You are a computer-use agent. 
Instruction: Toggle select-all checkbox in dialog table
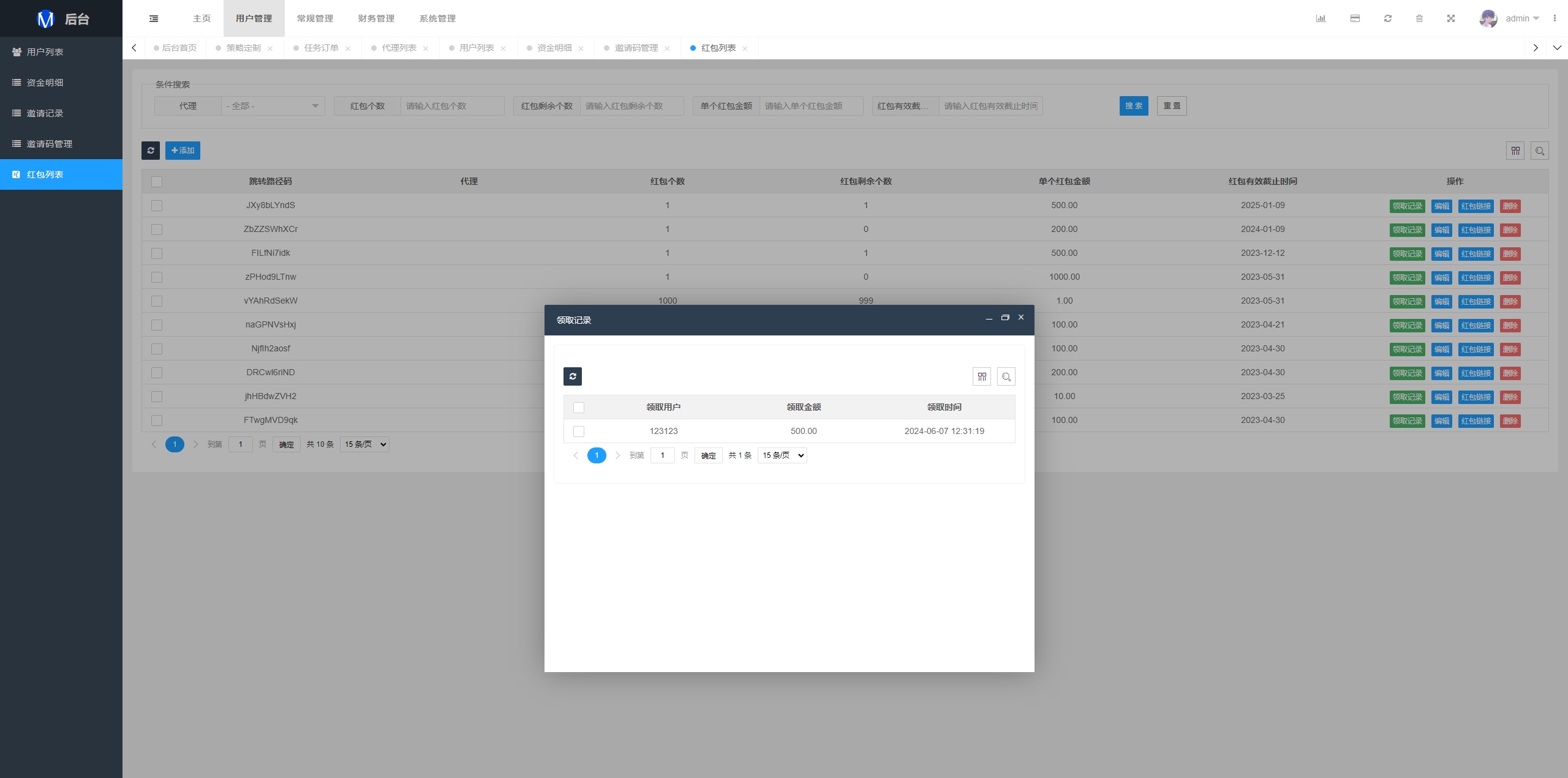[x=579, y=408]
